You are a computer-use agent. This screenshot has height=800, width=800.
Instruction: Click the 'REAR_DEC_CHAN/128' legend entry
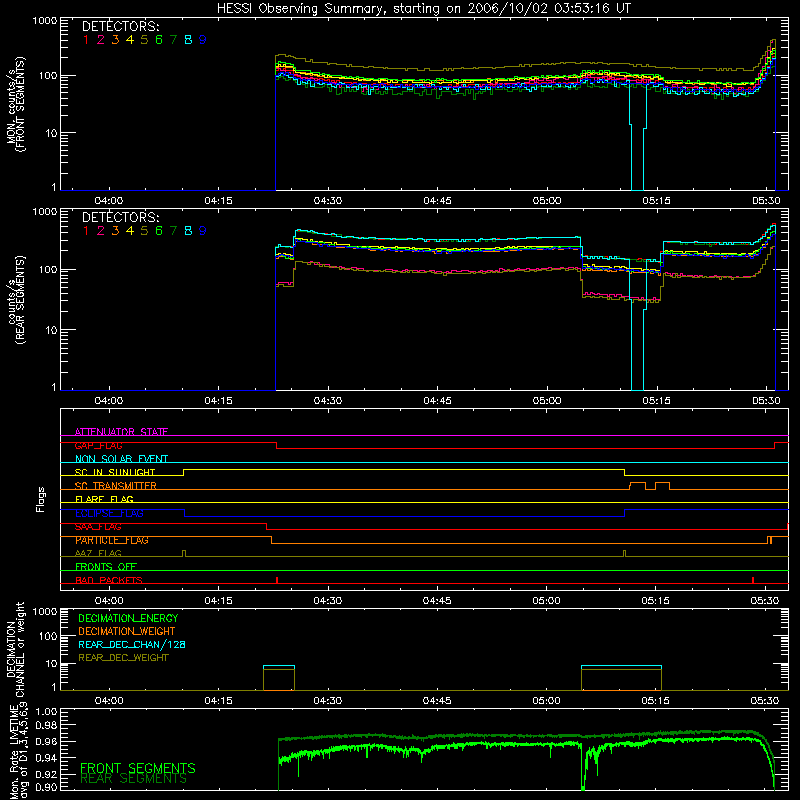tap(132, 644)
